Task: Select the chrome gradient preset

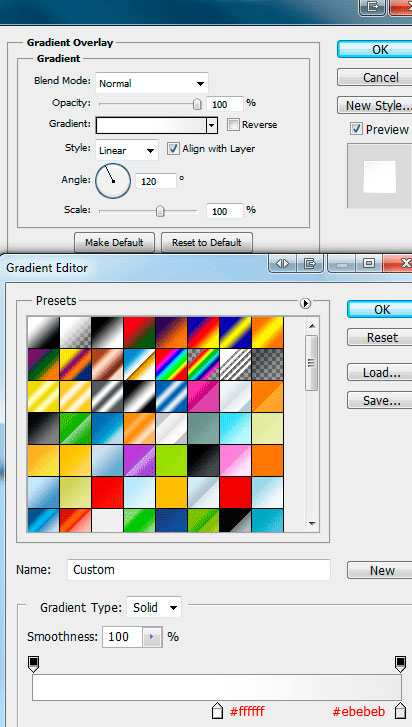Action: pos(139,364)
